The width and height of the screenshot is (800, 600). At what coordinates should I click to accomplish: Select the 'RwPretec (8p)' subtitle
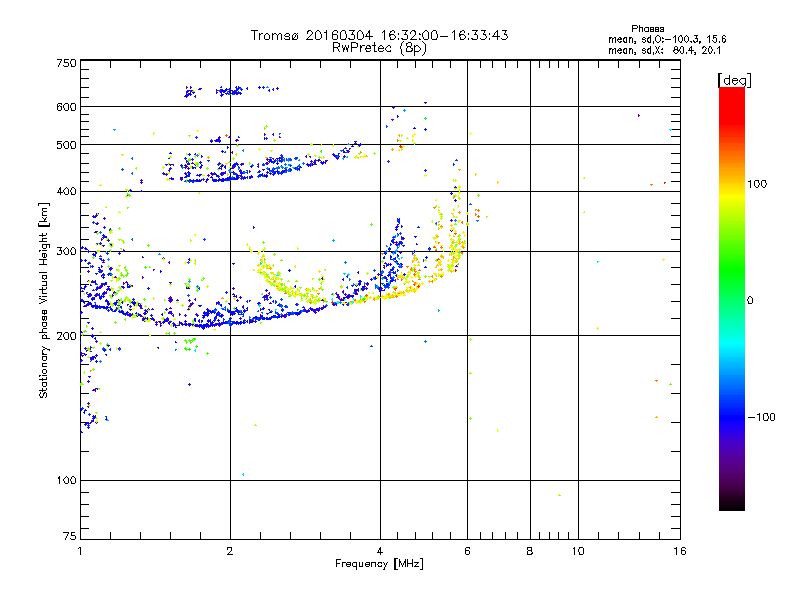click(379, 48)
